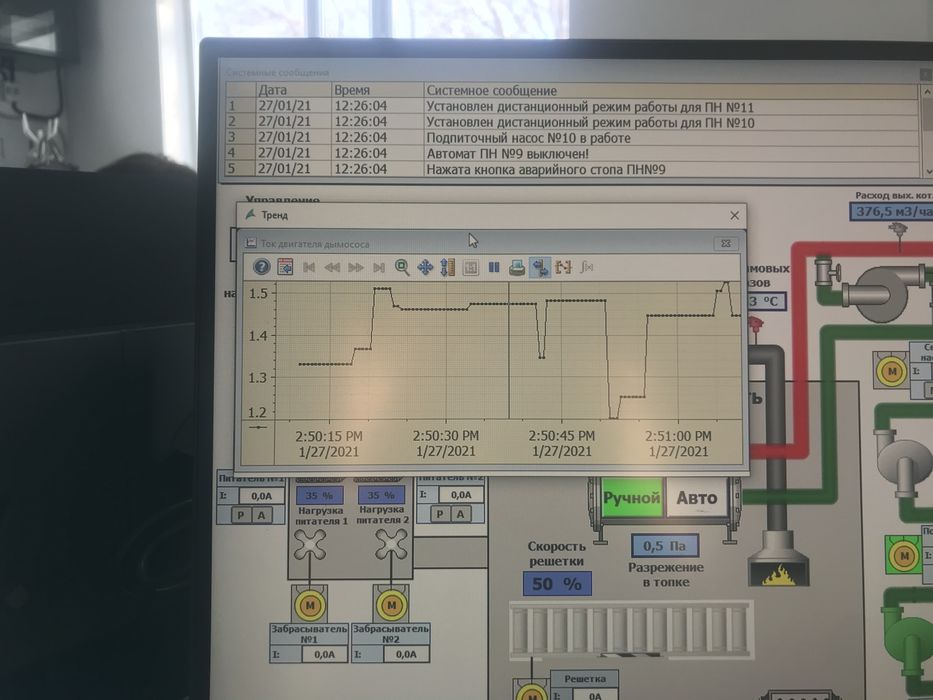Click the furnace fire icon
The height and width of the screenshot is (700, 933).
point(778,574)
